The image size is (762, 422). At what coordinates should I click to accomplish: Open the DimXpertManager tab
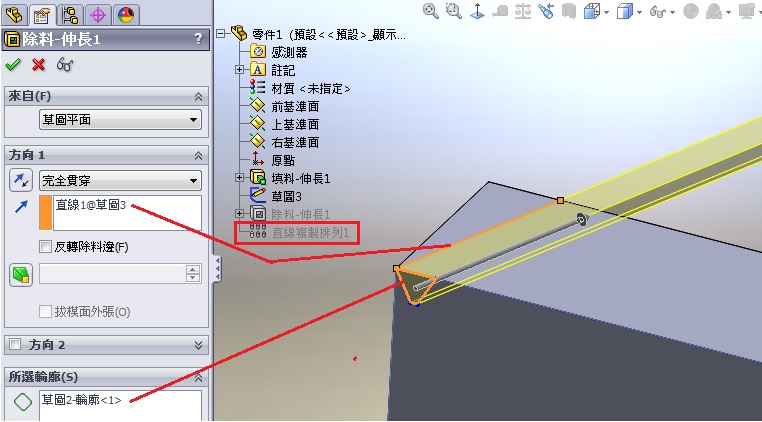coord(98,15)
